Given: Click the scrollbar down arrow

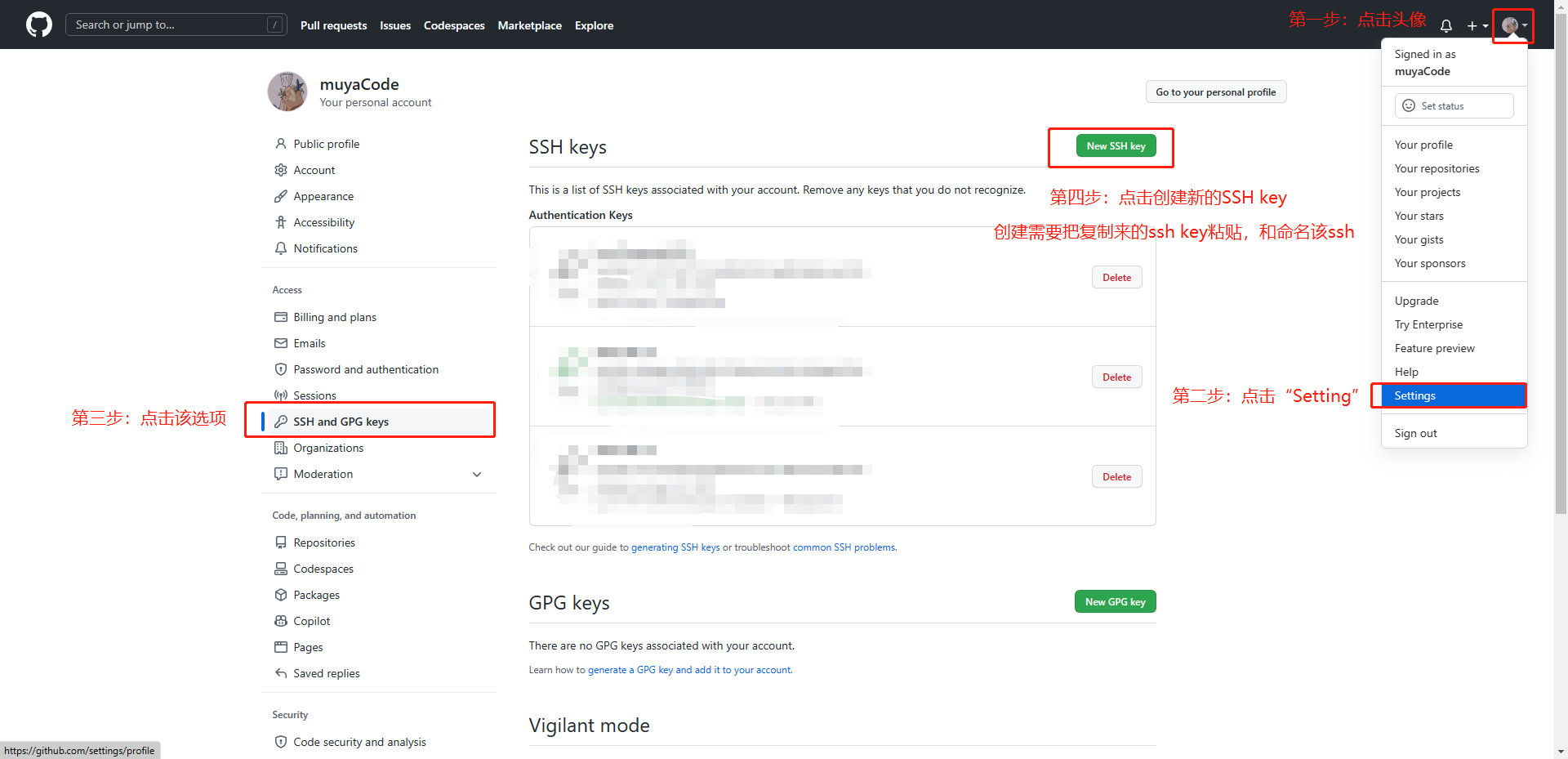Looking at the screenshot, I should pos(1561,752).
